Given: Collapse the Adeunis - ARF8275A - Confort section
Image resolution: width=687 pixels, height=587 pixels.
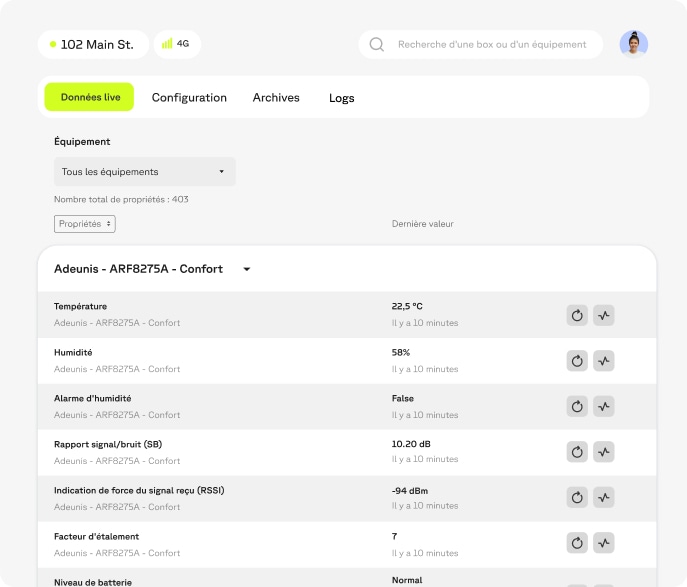Looking at the screenshot, I should (247, 269).
